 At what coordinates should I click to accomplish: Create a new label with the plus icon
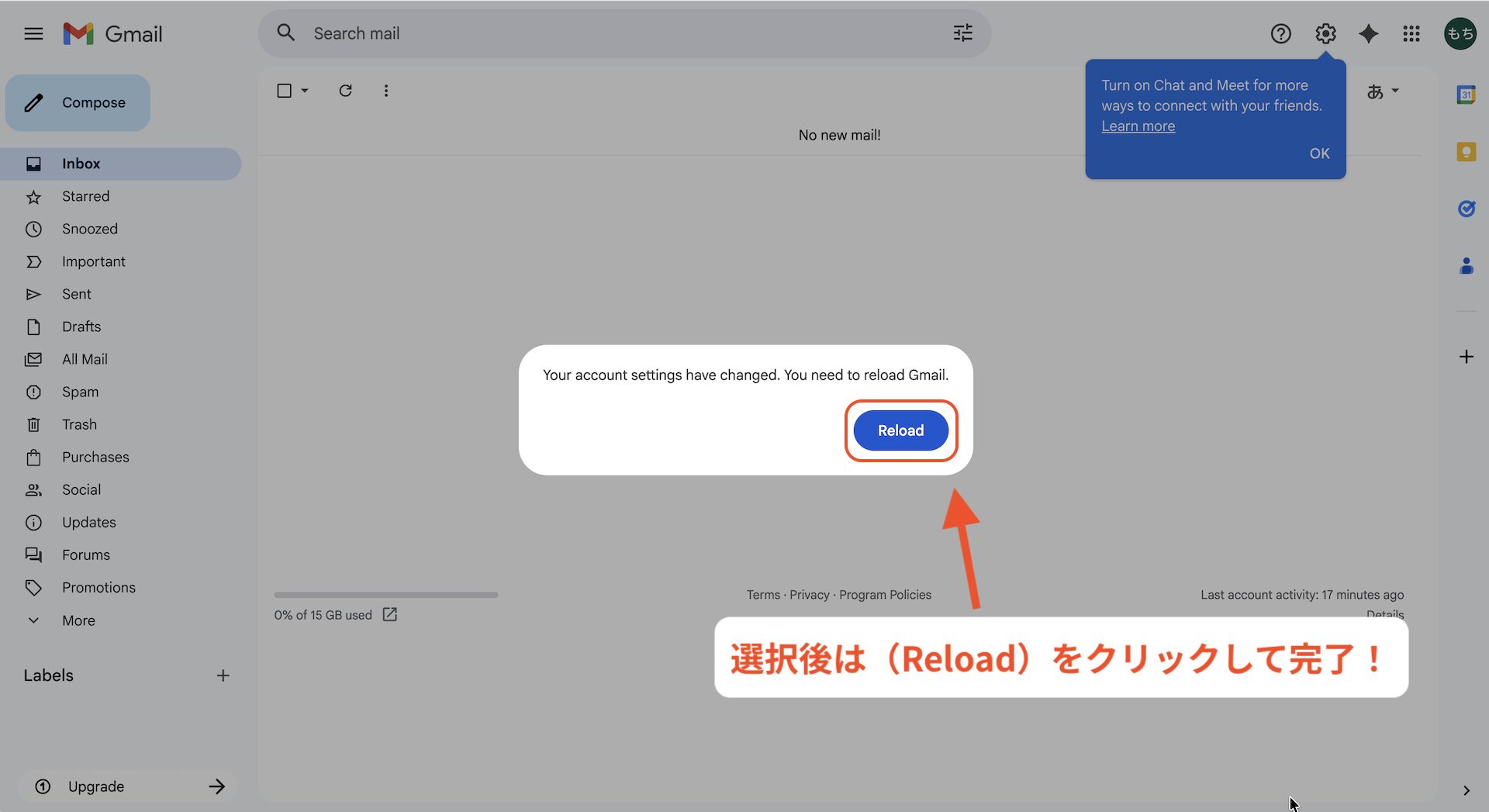point(223,676)
